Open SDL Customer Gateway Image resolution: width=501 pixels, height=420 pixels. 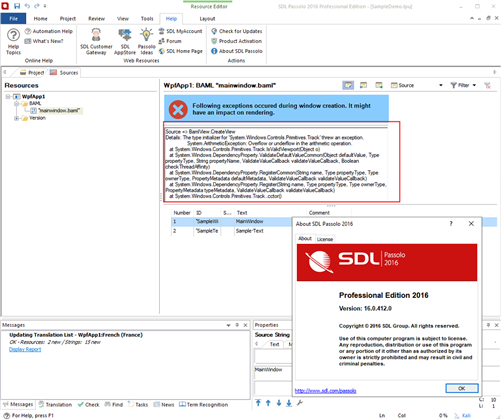coord(96,42)
